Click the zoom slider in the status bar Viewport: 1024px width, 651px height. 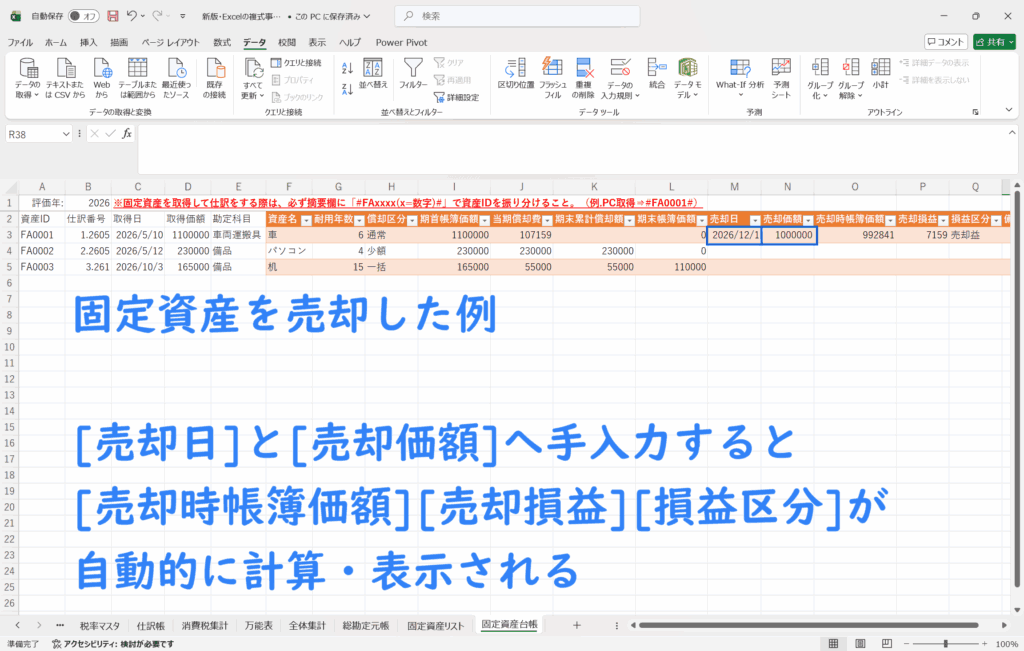pos(945,644)
